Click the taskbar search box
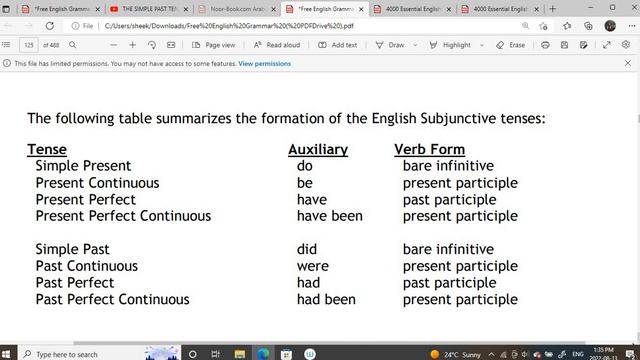The image size is (640, 360). [x=100, y=354]
